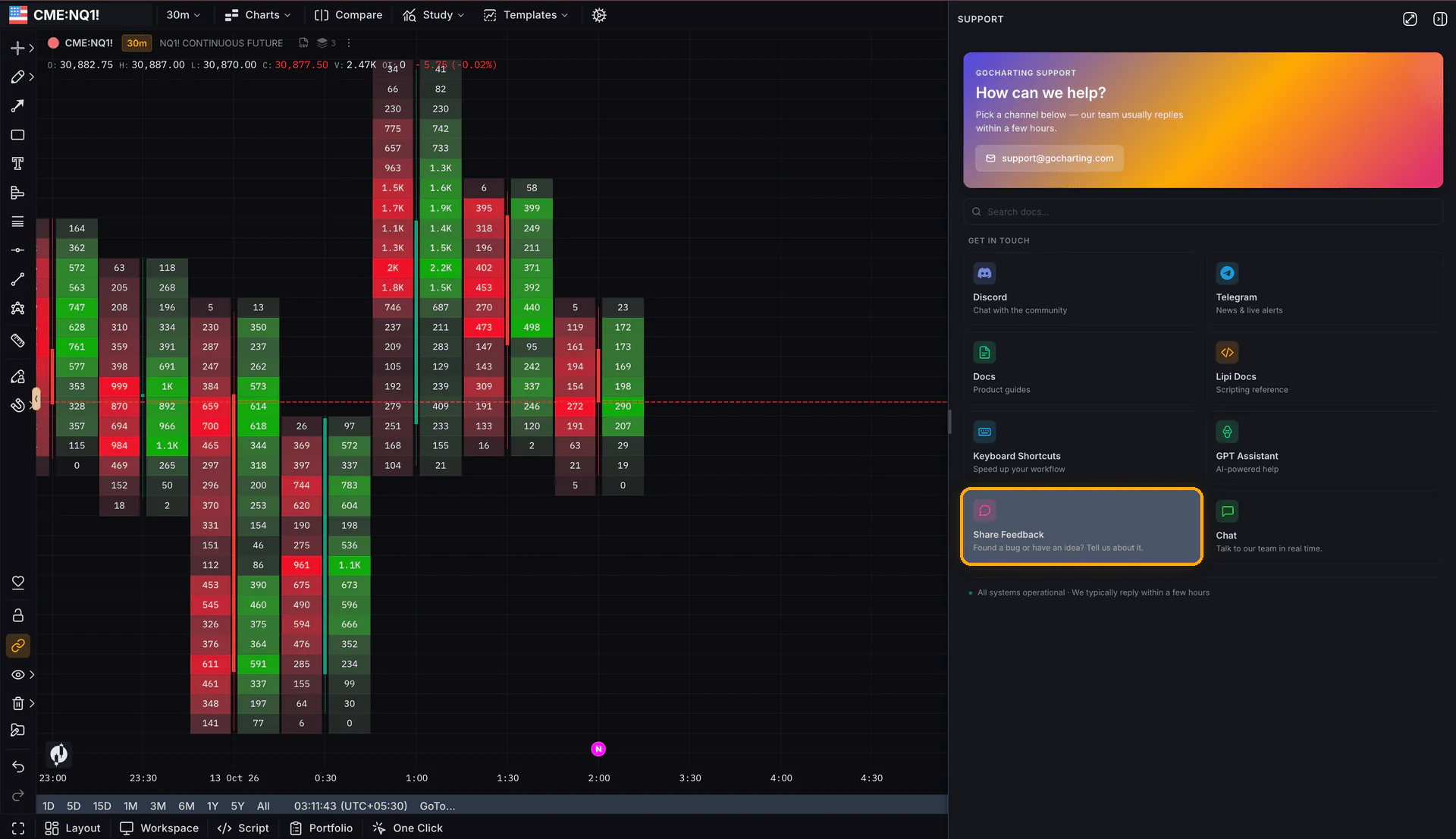This screenshot has height=839, width=1456.
Task: Collapse the support side panel icon
Action: 1439,19
